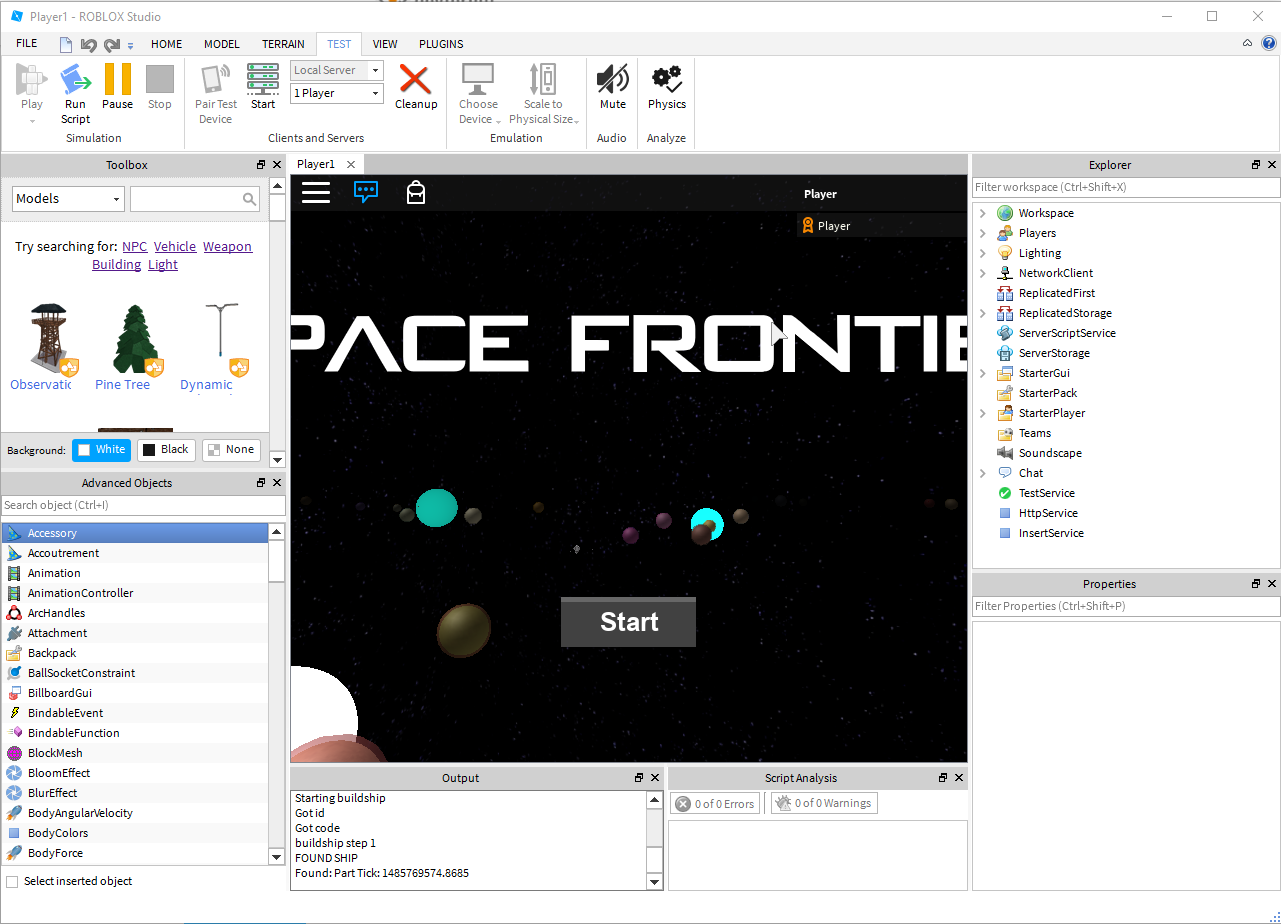Screen dimensions: 1281x924
Task: Switch to the TERRAIN ribbon tab
Action: pyautogui.click(x=284, y=44)
